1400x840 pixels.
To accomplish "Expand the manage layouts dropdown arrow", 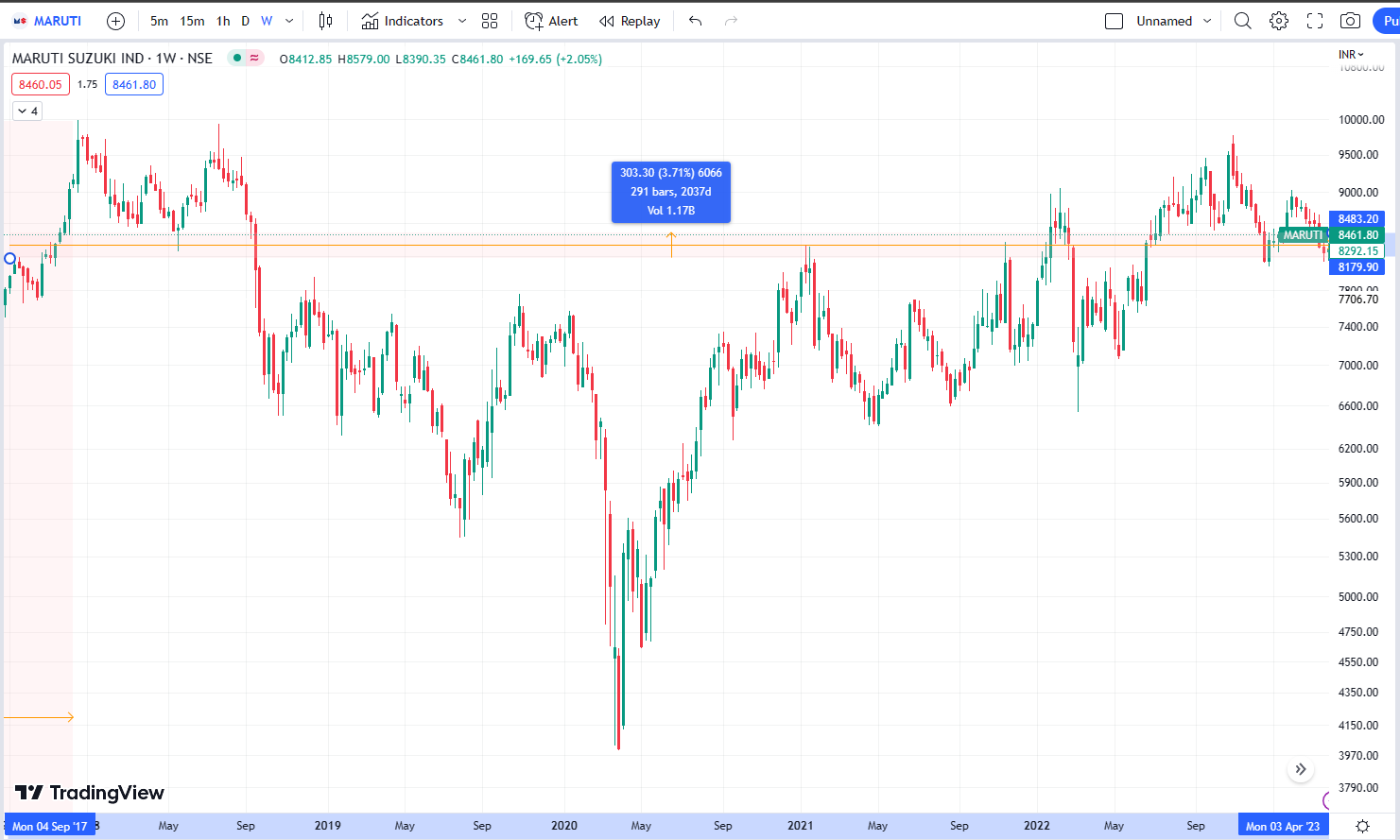I will click(1207, 21).
